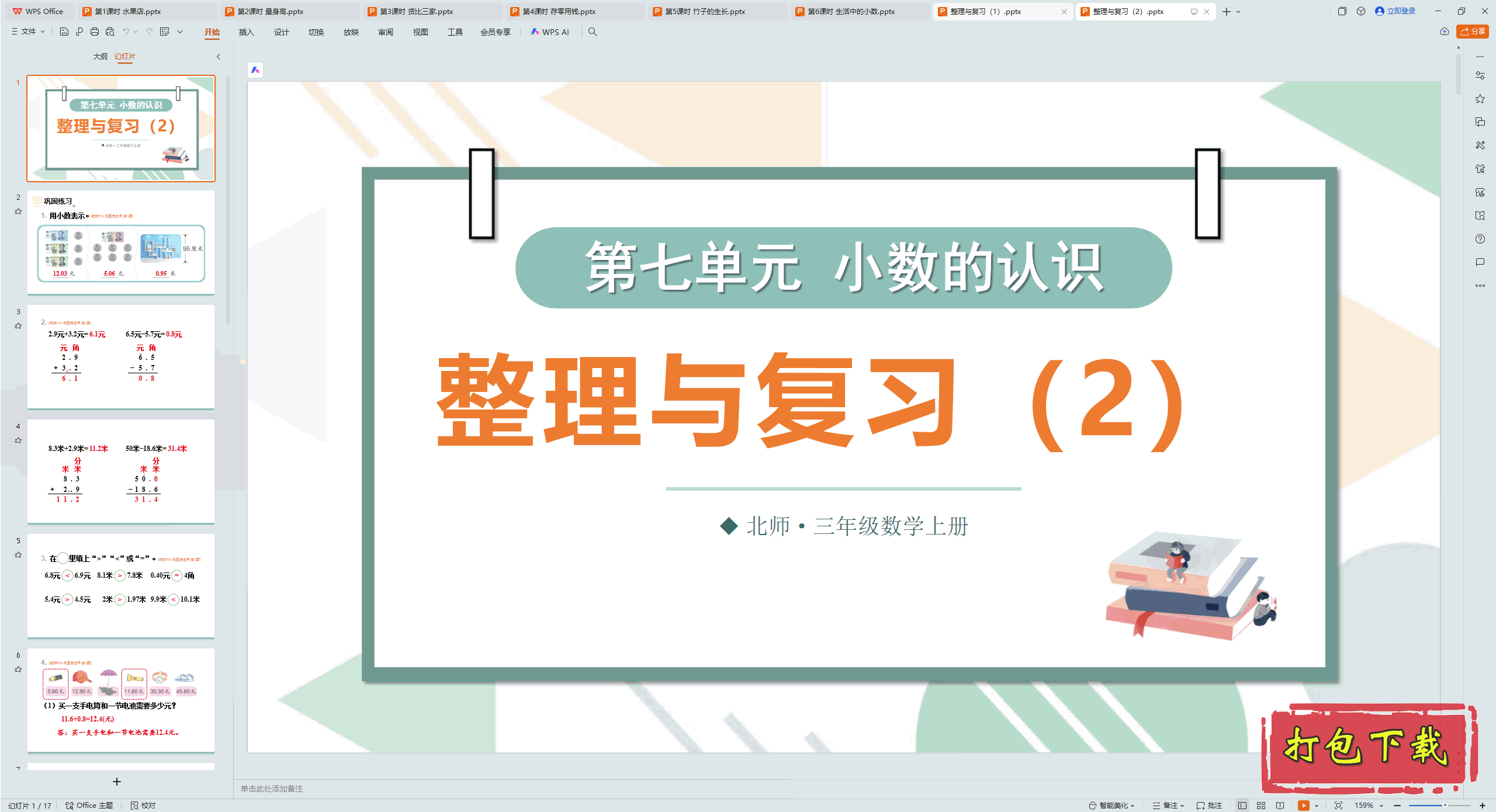Viewport: 1496px width, 812px height.
Task: Open Print Preview icon
Action: [110, 32]
